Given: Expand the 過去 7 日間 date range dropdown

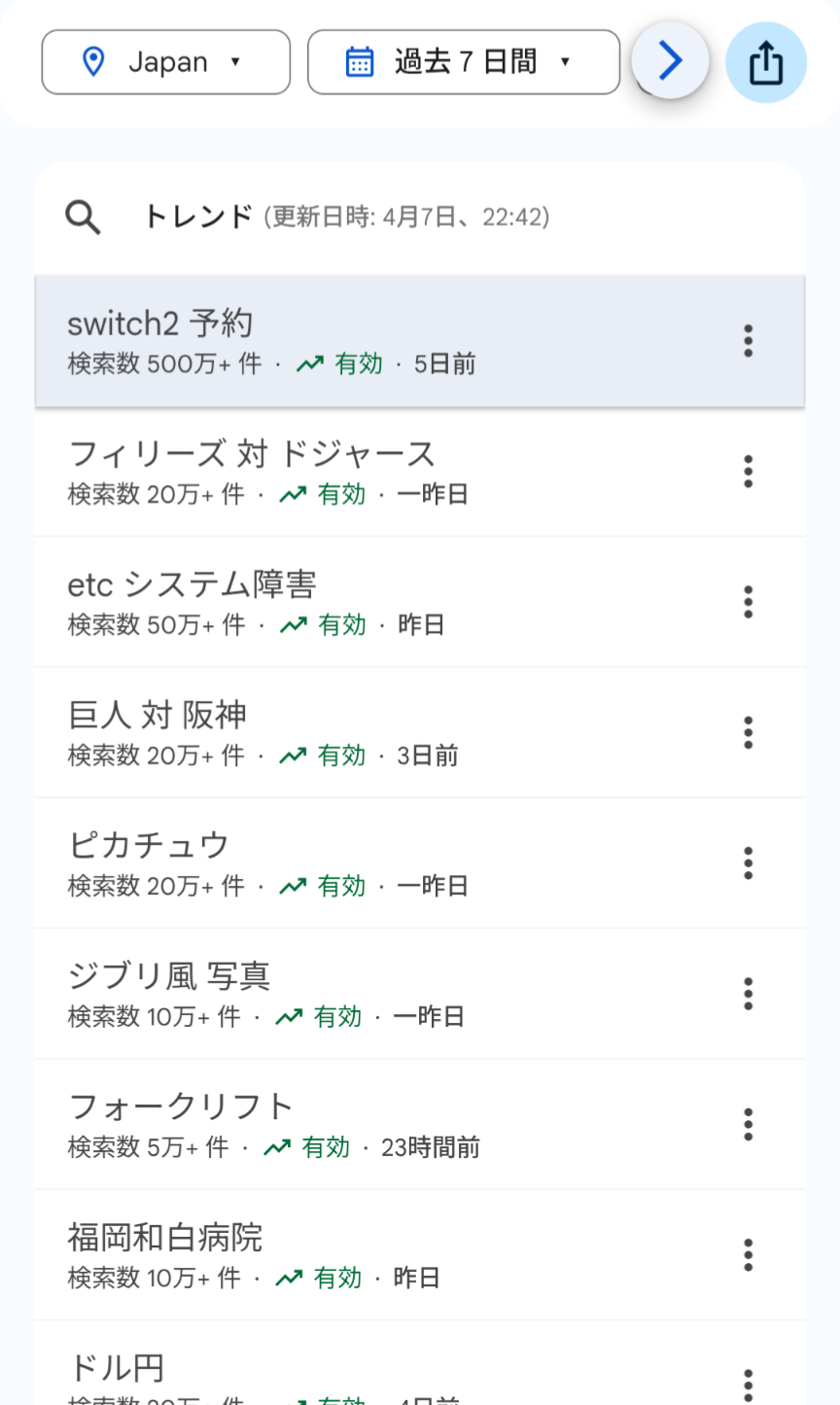Looking at the screenshot, I should point(464,62).
